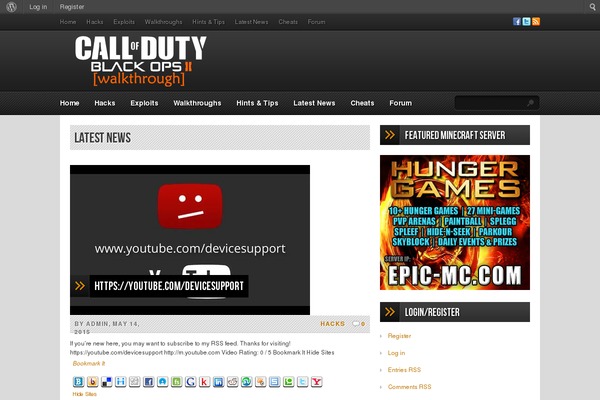Share the post on LinkedIn
The height and width of the screenshot is (400, 600).
pos(218,382)
